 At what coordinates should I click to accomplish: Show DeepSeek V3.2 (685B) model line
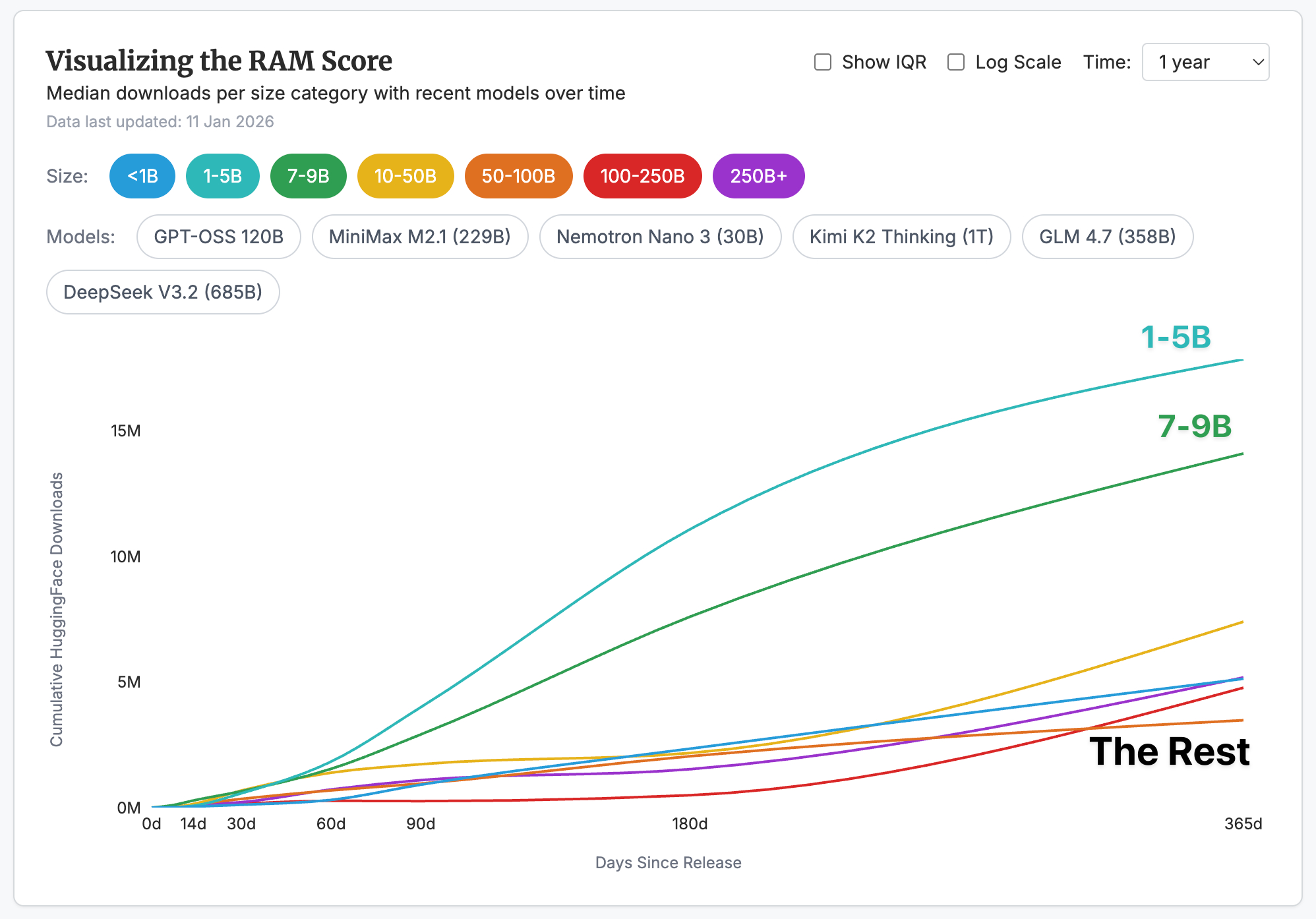coord(163,292)
